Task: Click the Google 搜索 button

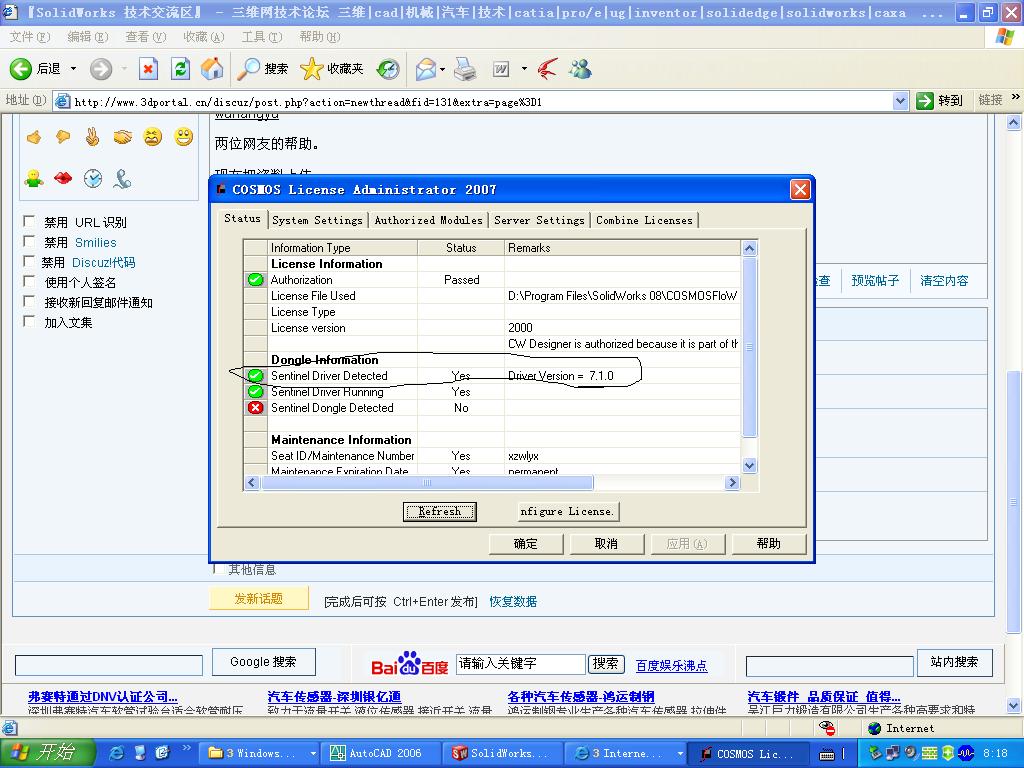Action: [263, 662]
